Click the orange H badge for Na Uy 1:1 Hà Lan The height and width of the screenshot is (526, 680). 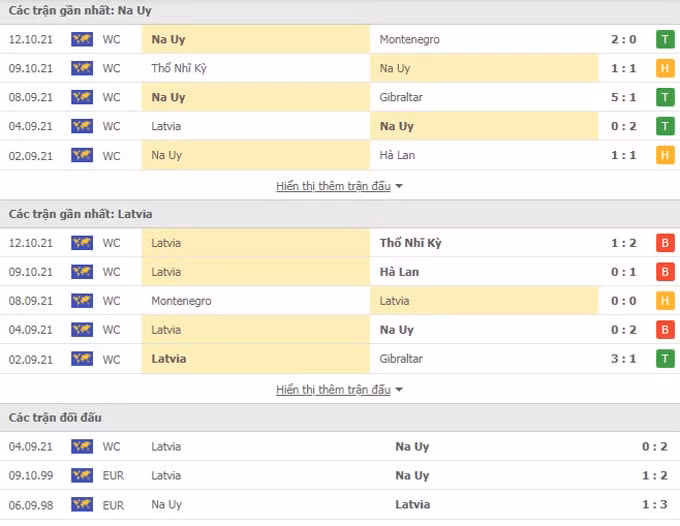665,155
